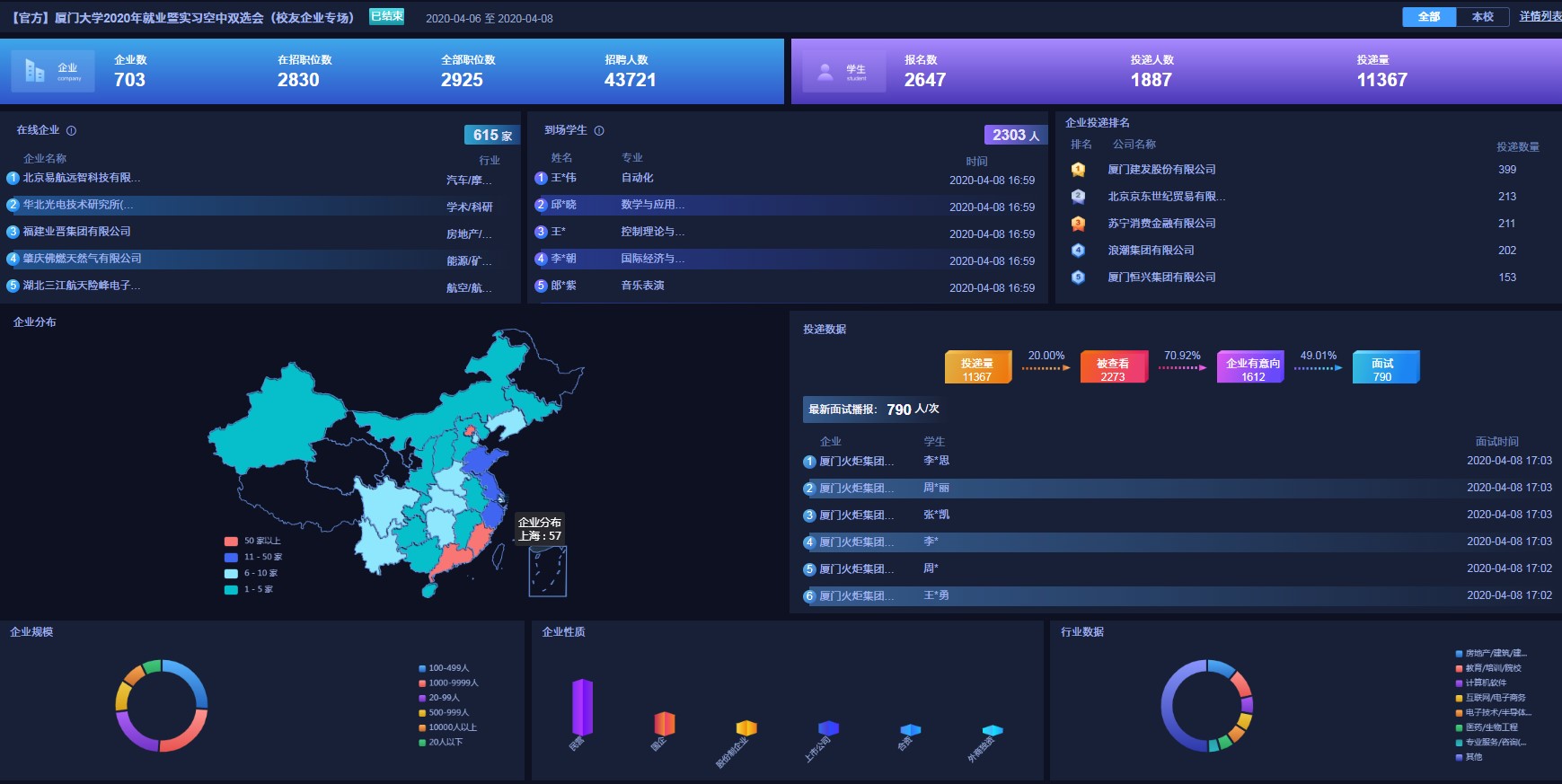1562x784 pixels.
Task: Open the 详情列表 link
Action: tap(1540, 17)
